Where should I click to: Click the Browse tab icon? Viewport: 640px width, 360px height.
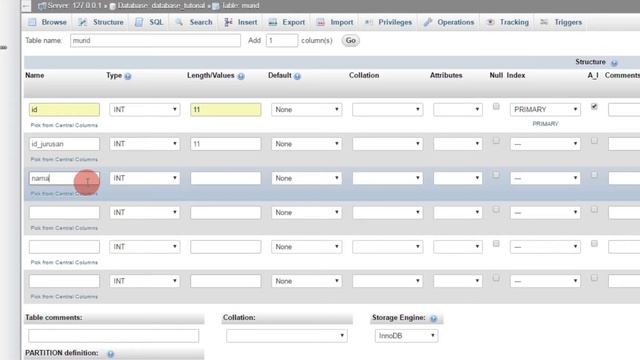(32, 22)
